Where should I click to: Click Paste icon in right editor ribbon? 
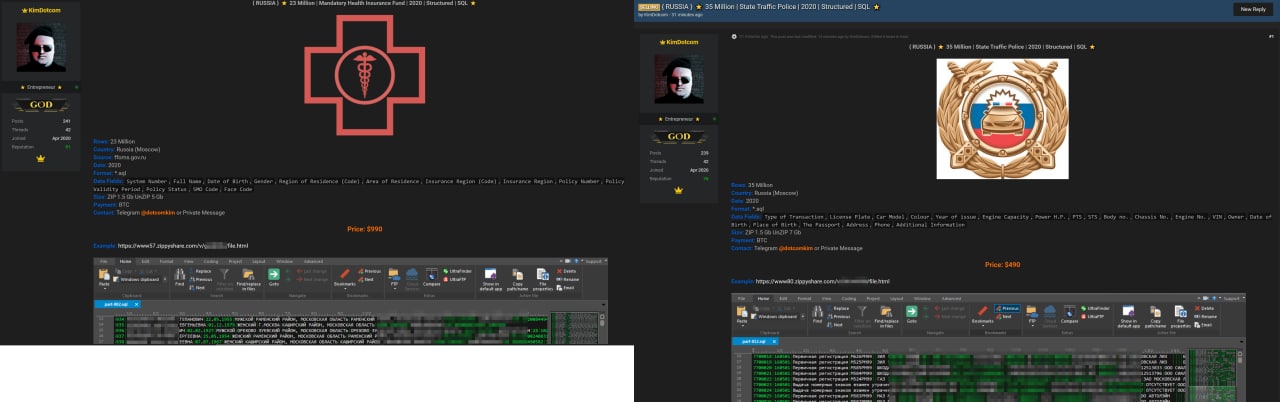[x=742, y=313]
